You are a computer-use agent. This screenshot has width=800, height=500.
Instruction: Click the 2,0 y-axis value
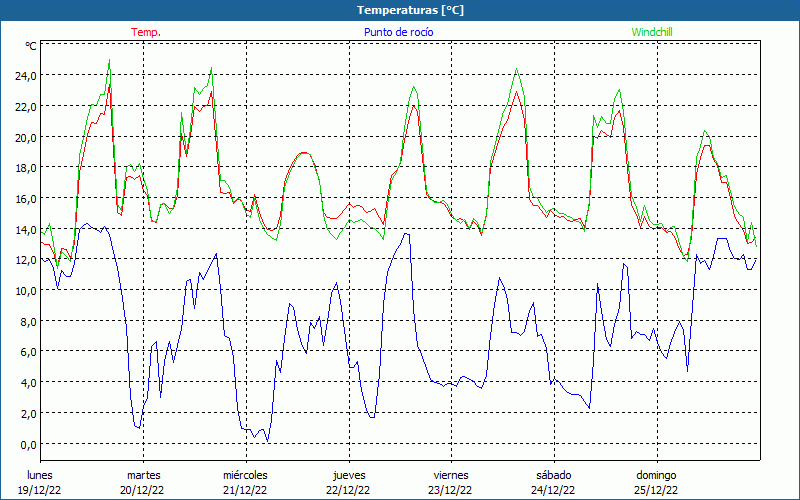[x=29, y=413]
